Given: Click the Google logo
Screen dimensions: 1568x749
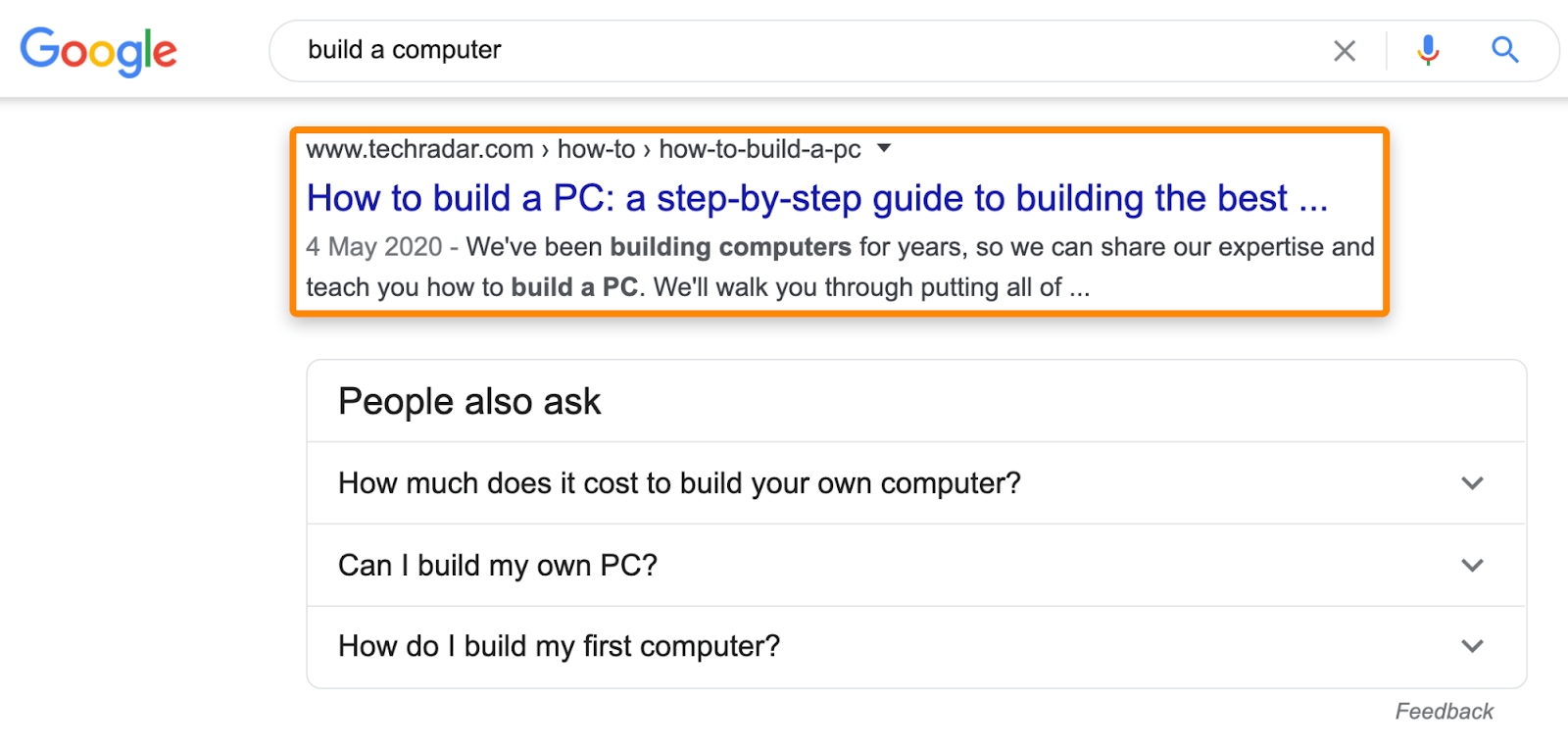Looking at the screenshot, I should pyautogui.click(x=99, y=51).
